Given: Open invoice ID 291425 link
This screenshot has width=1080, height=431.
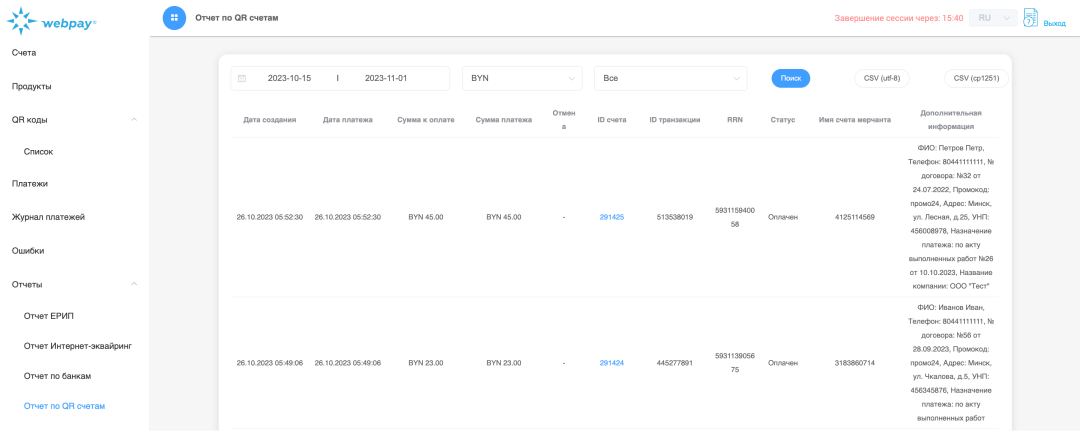Looking at the screenshot, I should pos(611,217).
